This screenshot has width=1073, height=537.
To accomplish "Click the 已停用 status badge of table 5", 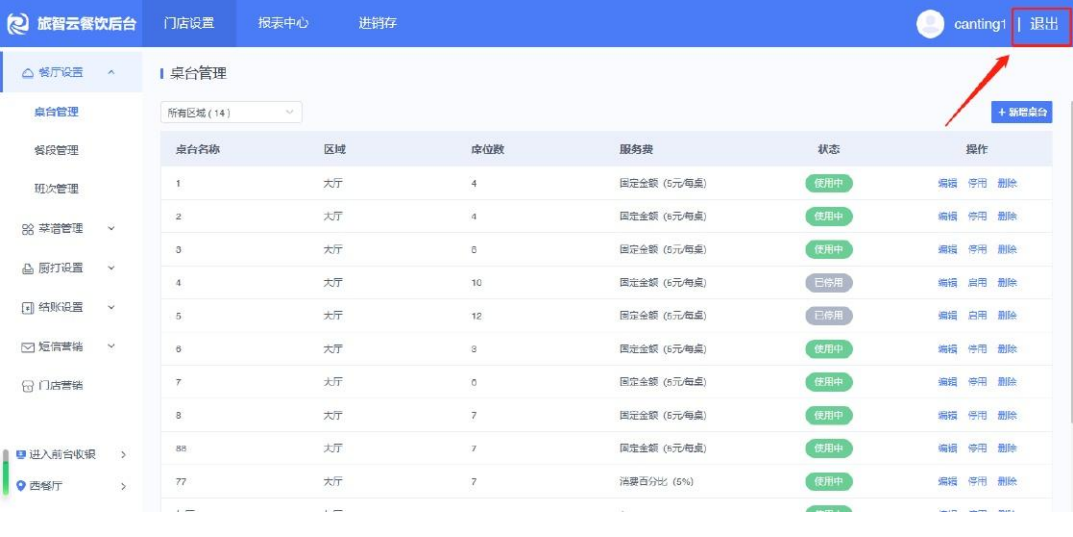I will point(829,315).
